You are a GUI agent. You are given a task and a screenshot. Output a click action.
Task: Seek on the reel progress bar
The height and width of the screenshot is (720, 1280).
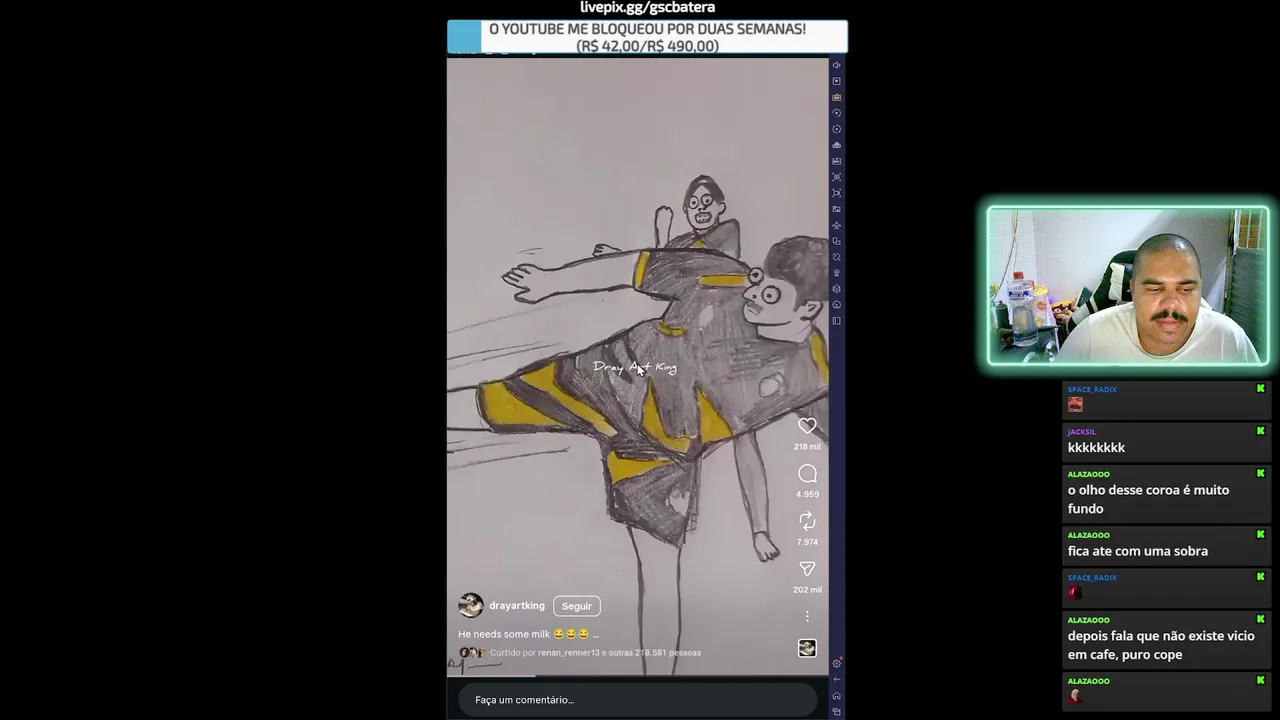(637, 676)
